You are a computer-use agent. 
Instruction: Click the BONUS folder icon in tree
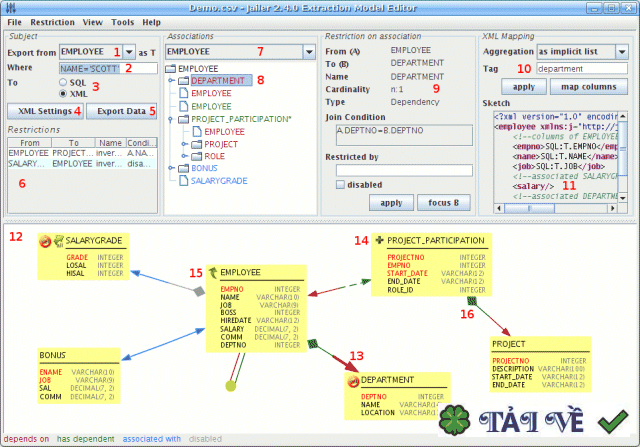pos(184,168)
